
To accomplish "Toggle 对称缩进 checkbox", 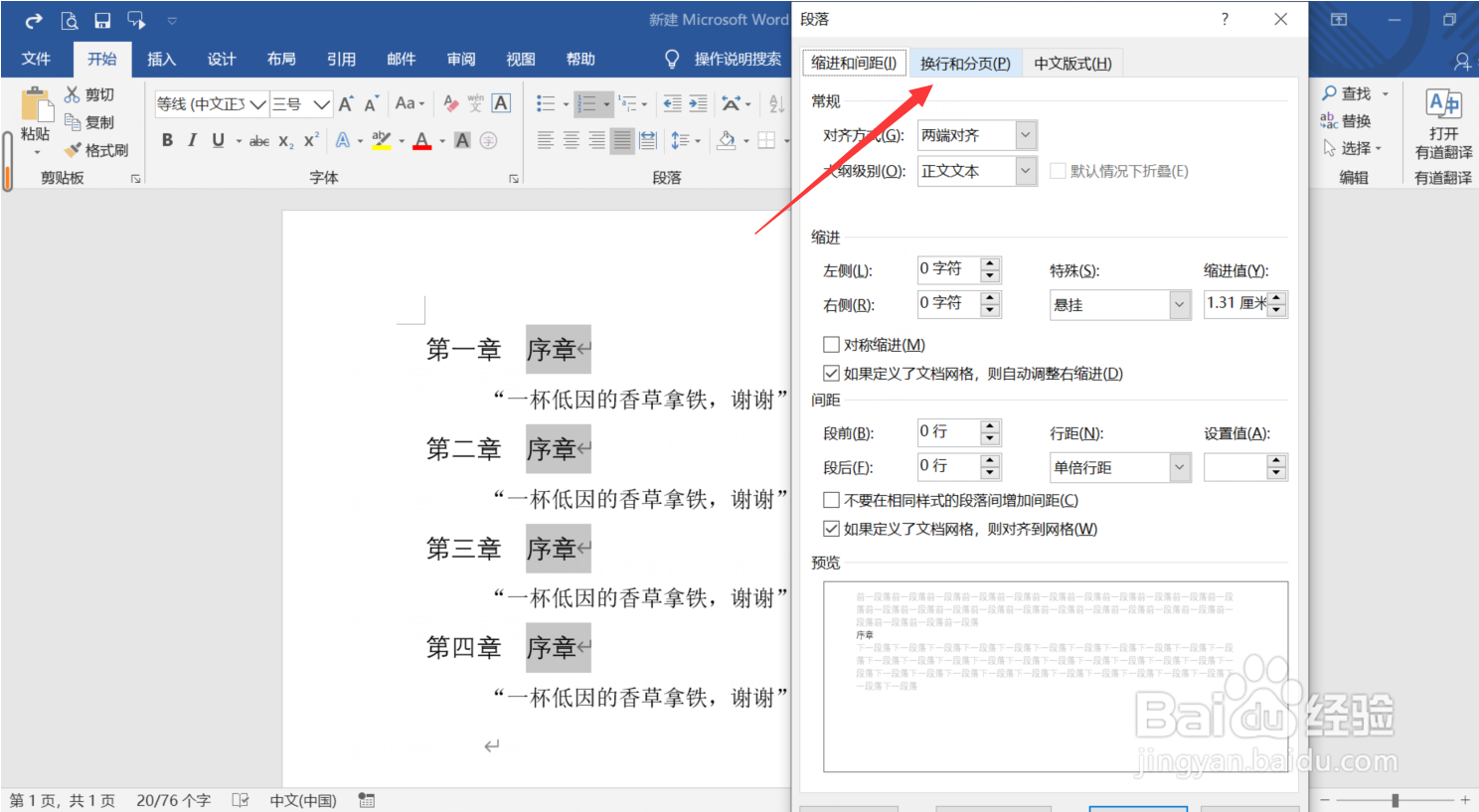I will click(x=831, y=345).
